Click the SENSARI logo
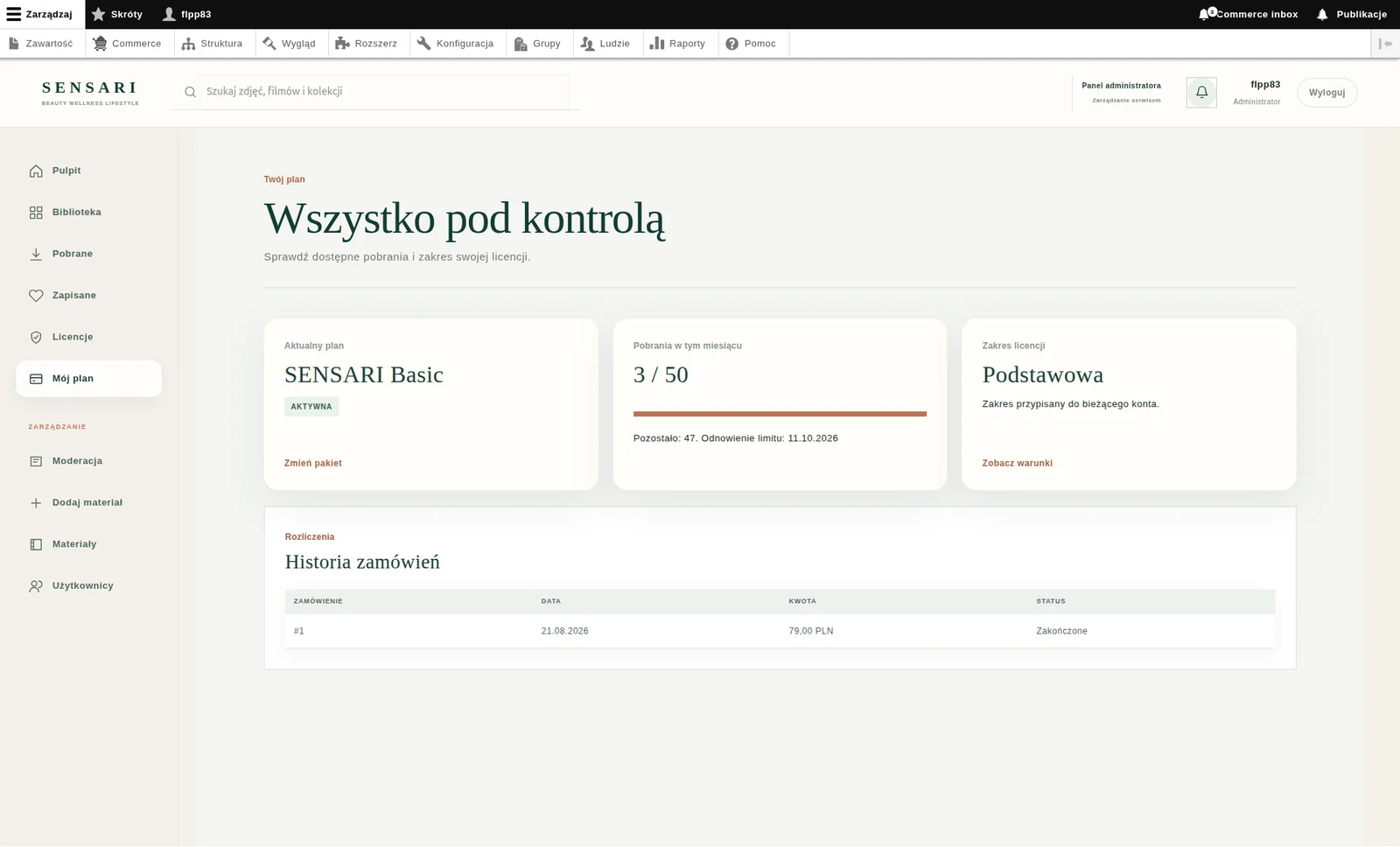The image size is (1400, 847). point(90,92)
